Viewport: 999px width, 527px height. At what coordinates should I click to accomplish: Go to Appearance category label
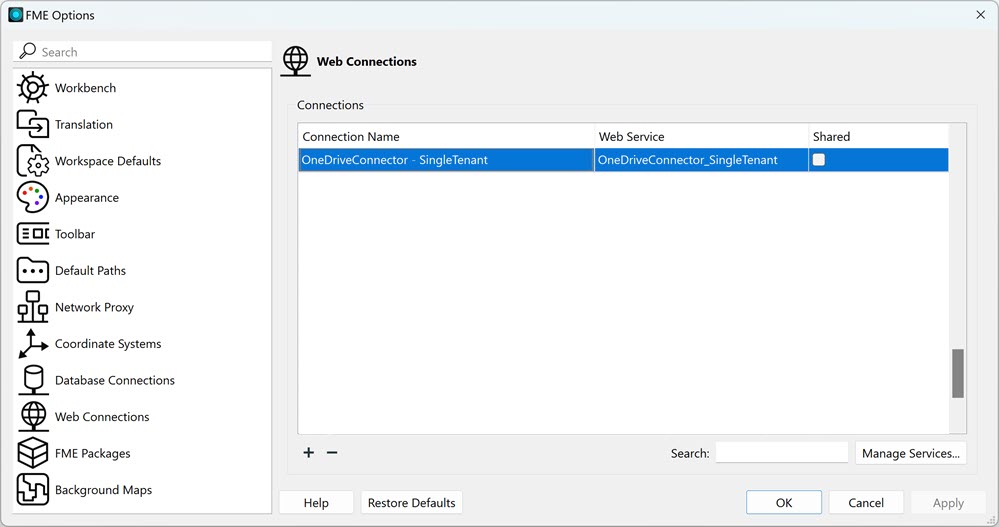pos(87,198)
